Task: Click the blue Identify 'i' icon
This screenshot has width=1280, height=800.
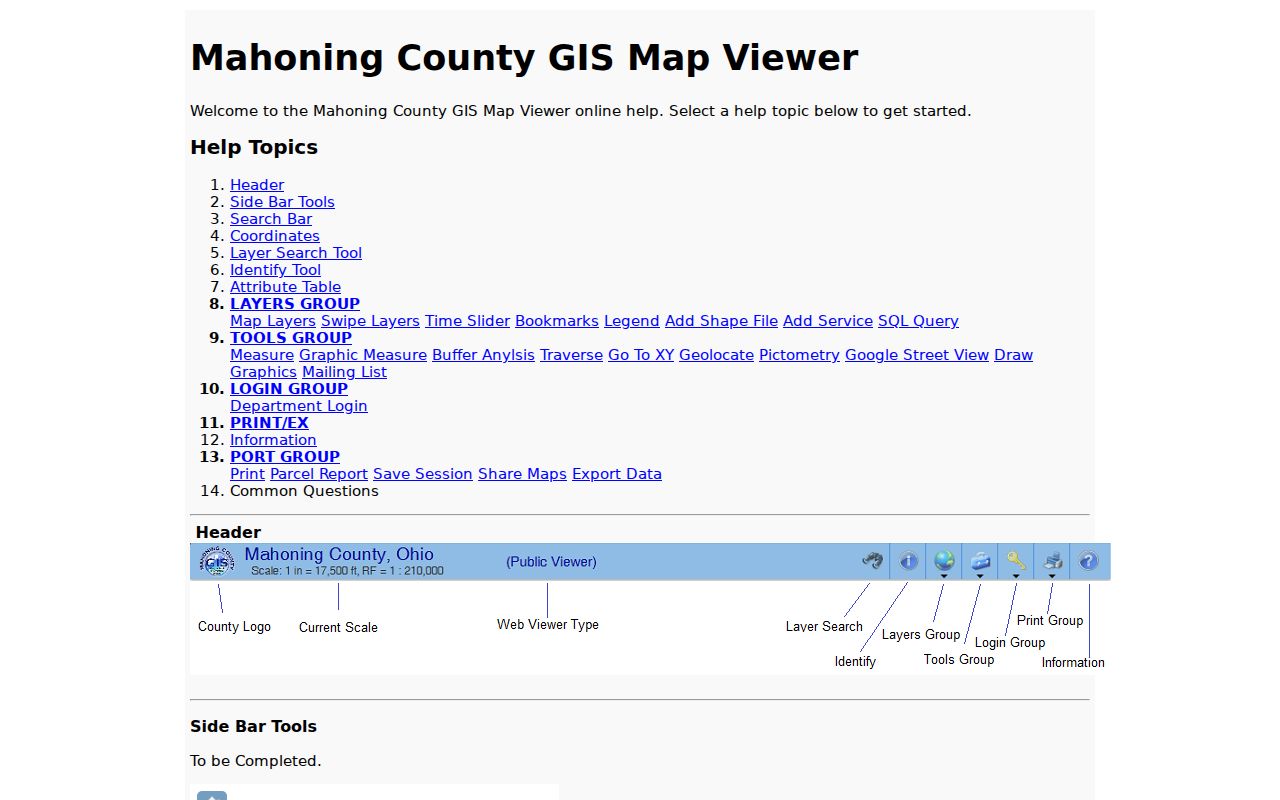Action: click(x=908, y=561)
